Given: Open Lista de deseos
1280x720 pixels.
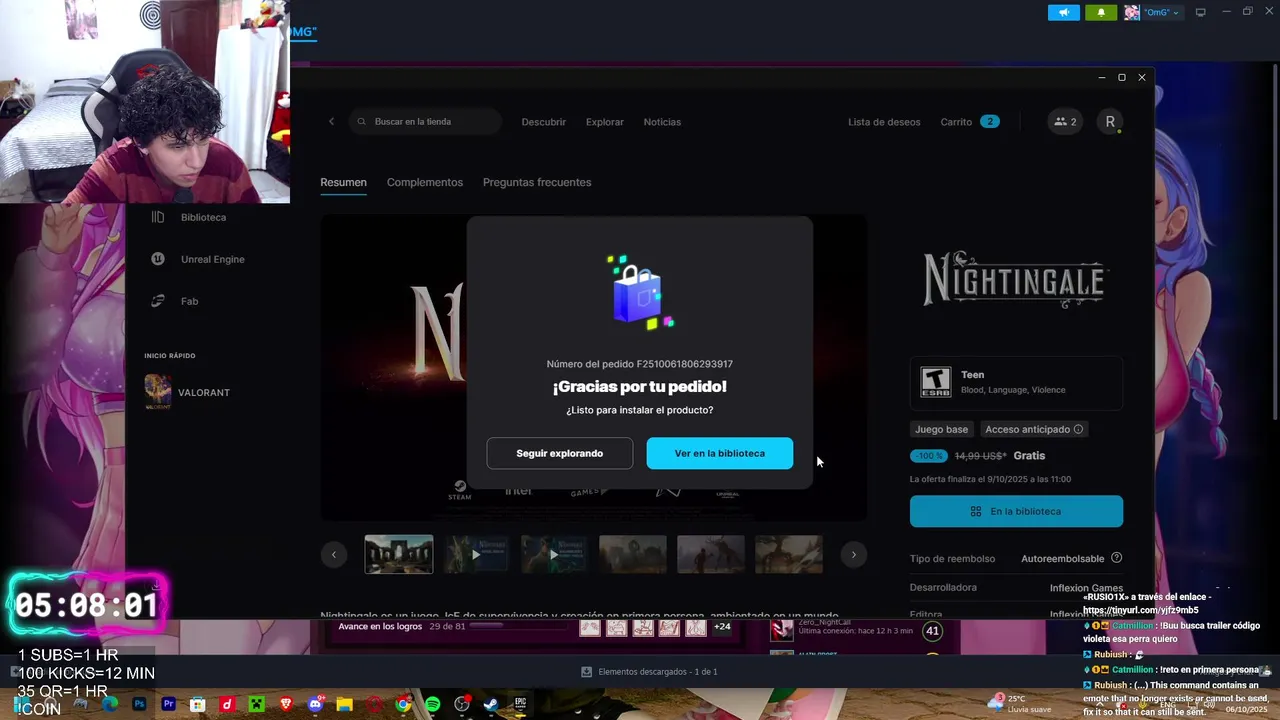Looking at the screenshot, I should click(884, 122).
